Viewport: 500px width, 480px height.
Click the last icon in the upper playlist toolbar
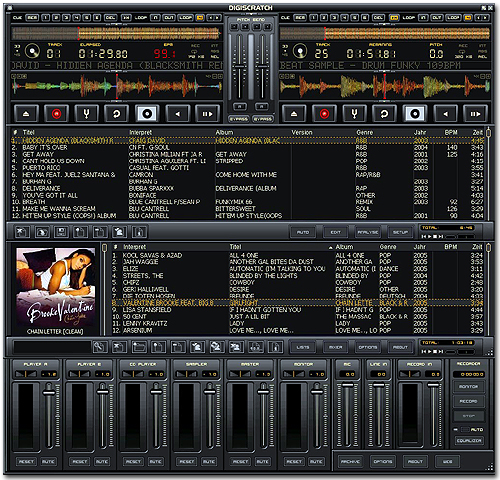click(x=139, y=232)
